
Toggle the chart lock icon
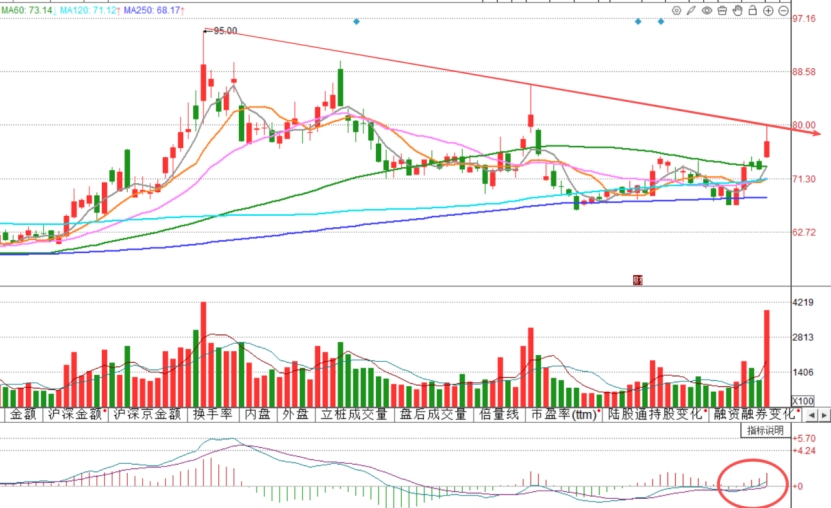tap(753, 10)
